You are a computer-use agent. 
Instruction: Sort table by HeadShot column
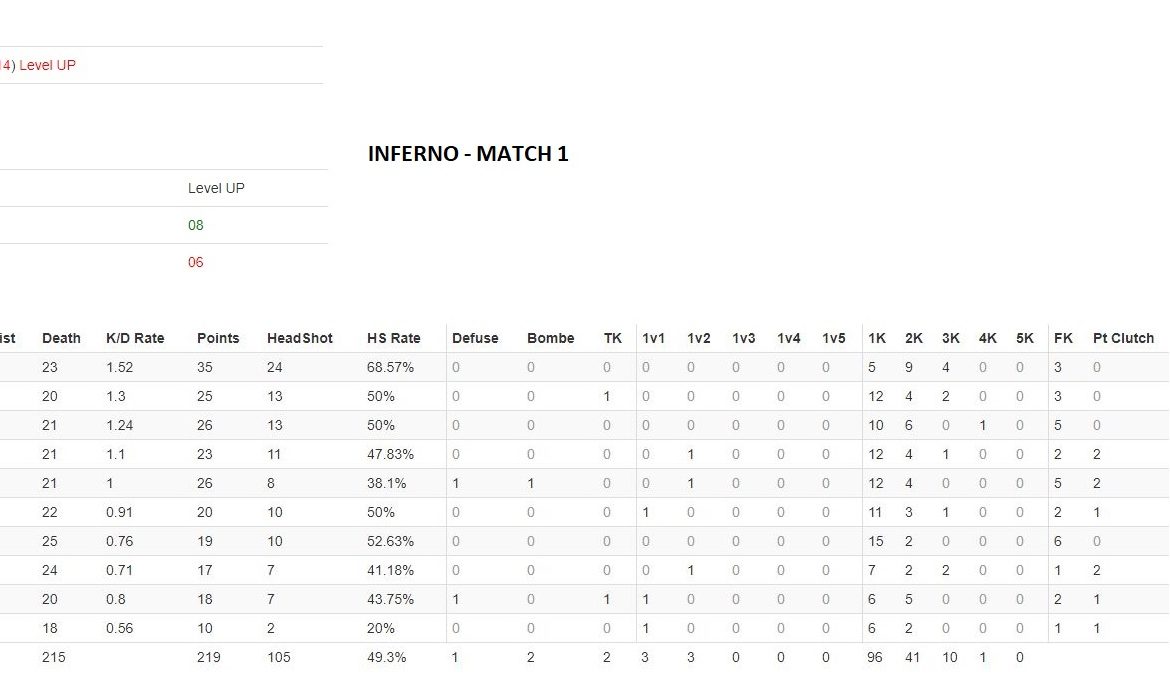pyautogui.click(x=300, y=338)
